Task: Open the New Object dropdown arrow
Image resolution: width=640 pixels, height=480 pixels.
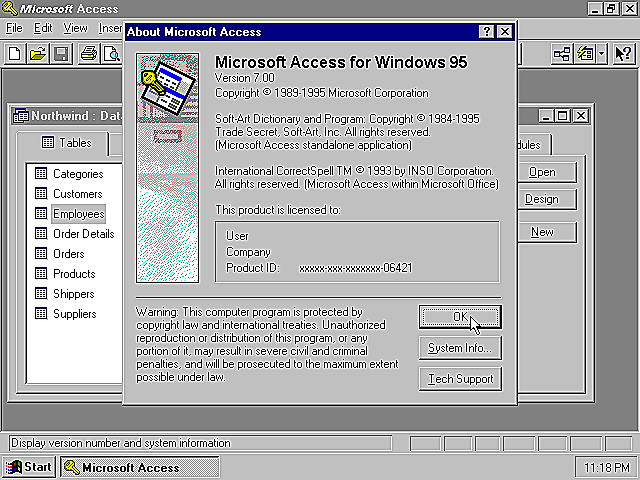Action: click(602, 54)
